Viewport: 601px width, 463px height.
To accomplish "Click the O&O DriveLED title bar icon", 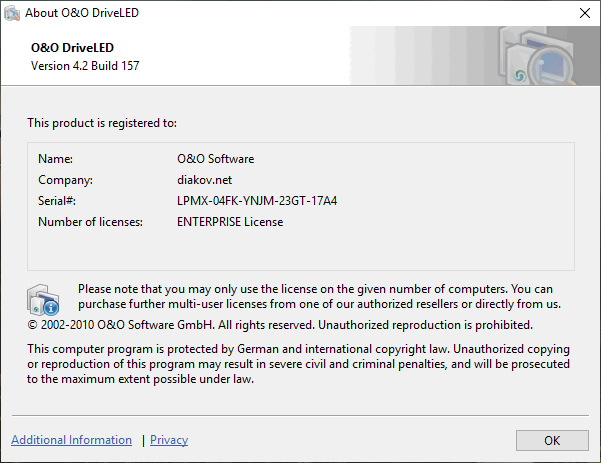I will [13, 14].
